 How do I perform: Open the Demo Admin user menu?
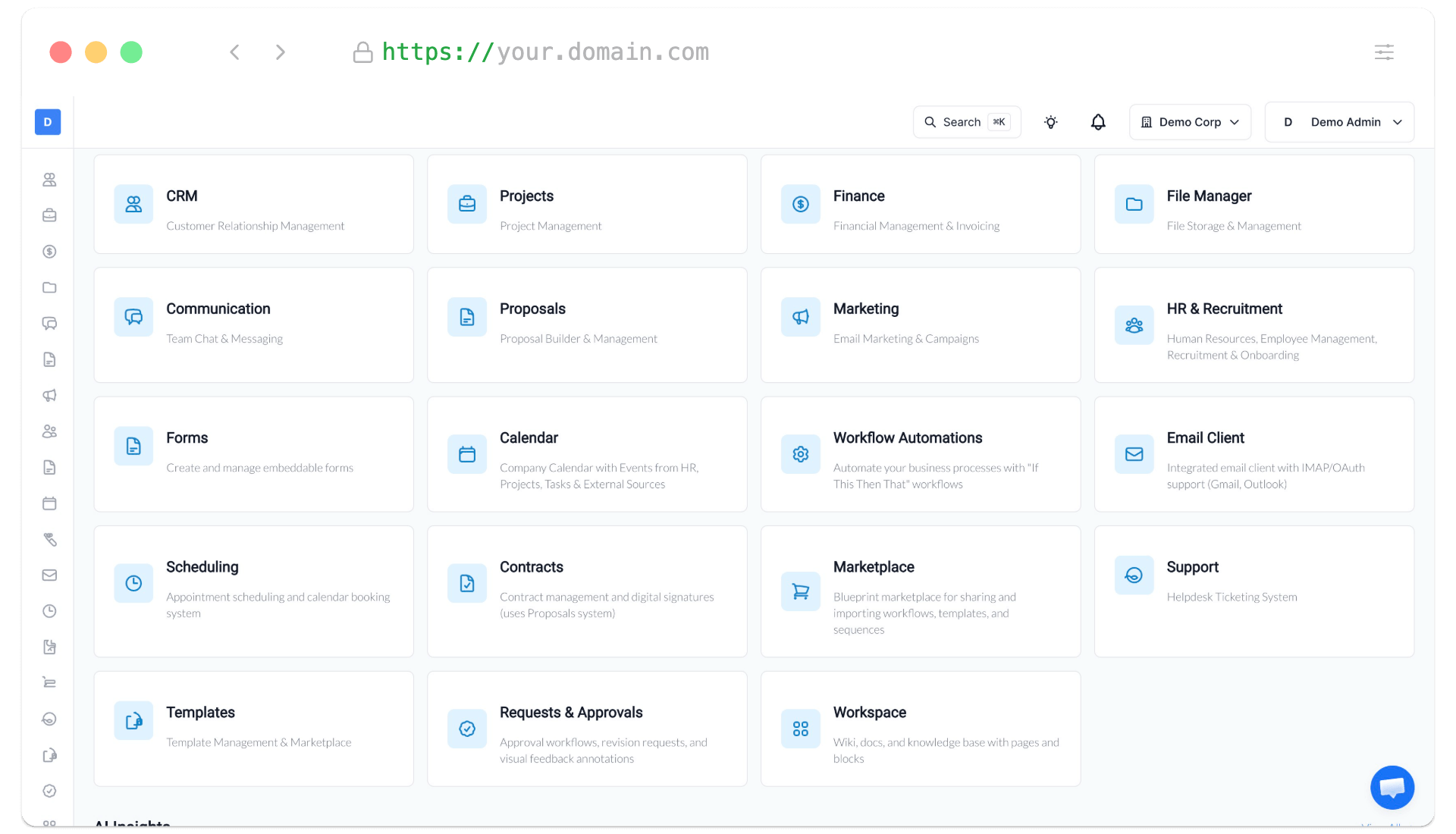pos(1340,122)
